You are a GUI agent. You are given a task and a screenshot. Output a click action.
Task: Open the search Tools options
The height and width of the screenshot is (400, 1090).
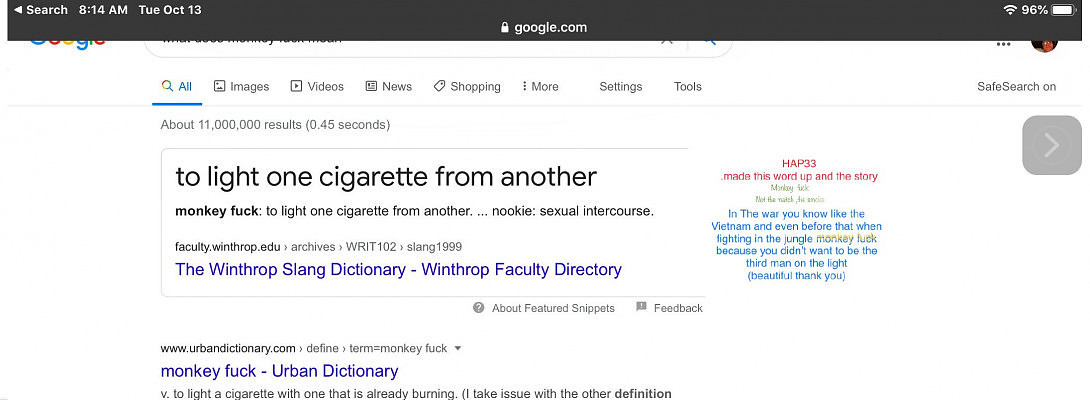pyautogui.click(x=687, y=87)
